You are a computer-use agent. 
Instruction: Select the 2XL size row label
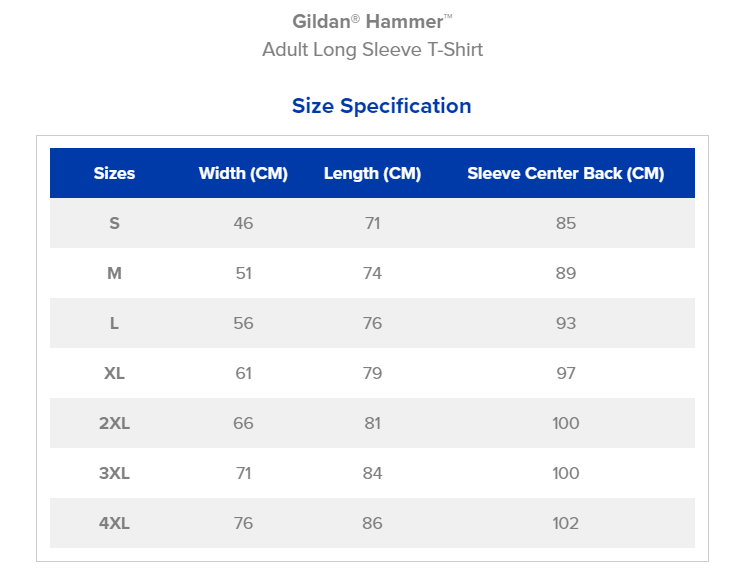click(x=115, y=423)
